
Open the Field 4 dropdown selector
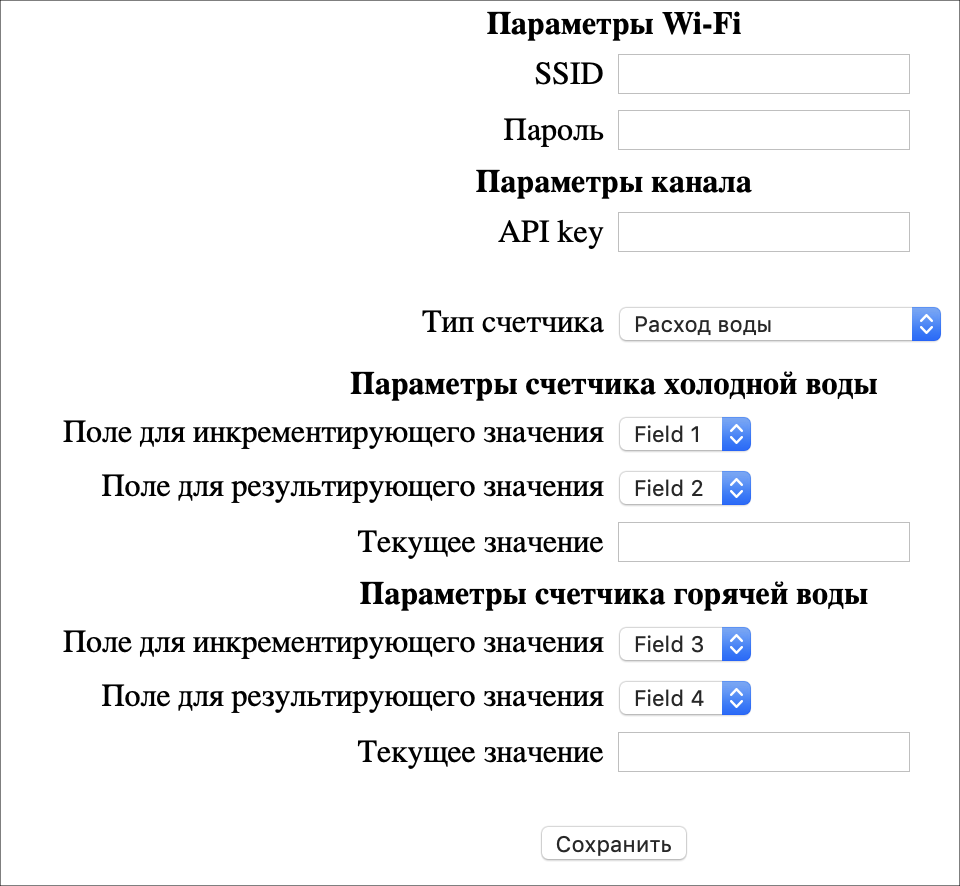[685, 698]
